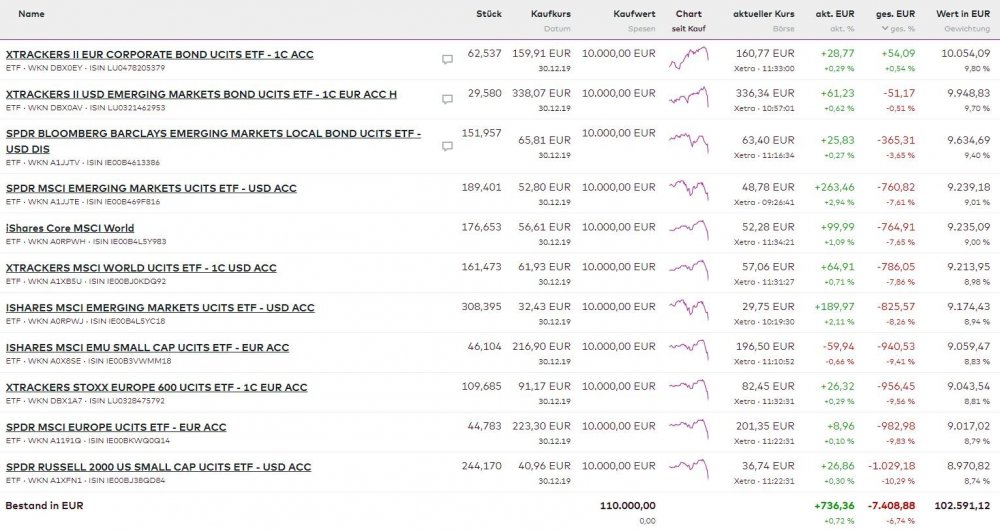Open SPDR MSCI Emerging Markets UCITS ETF link
This screenshot has height=530, width=1000.
[151, 188]
